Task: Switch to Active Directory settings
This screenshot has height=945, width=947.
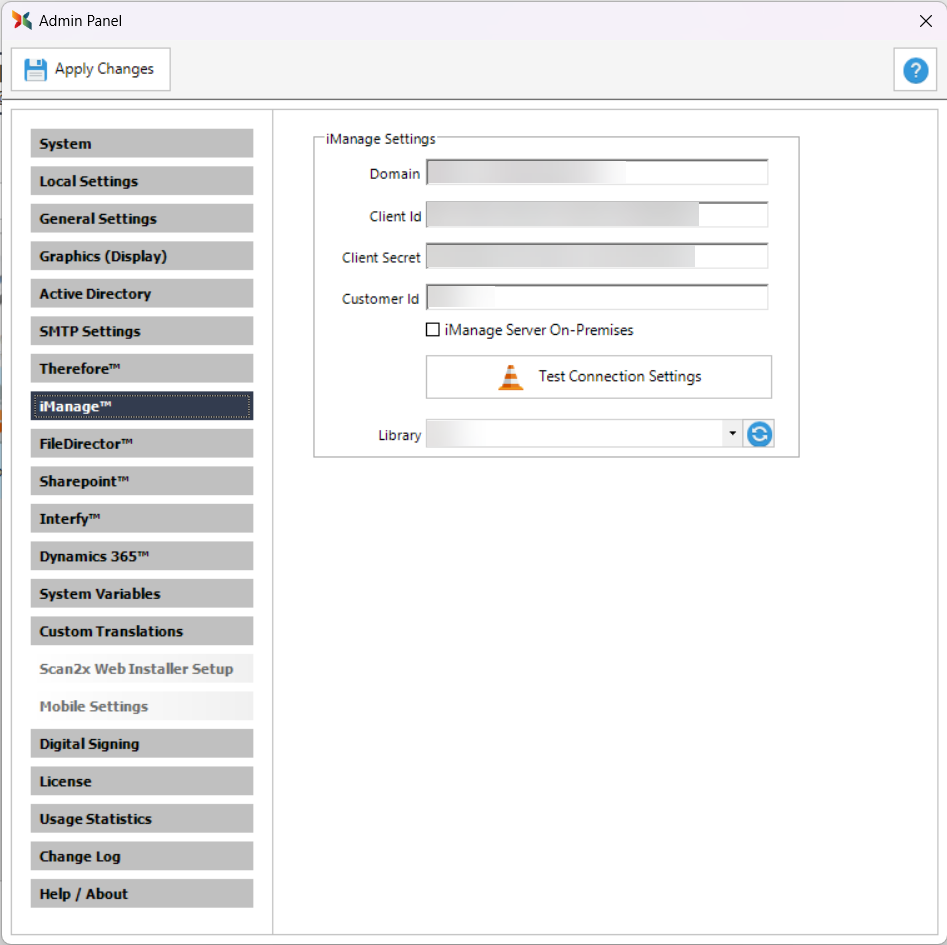Action: pos(141,294)
